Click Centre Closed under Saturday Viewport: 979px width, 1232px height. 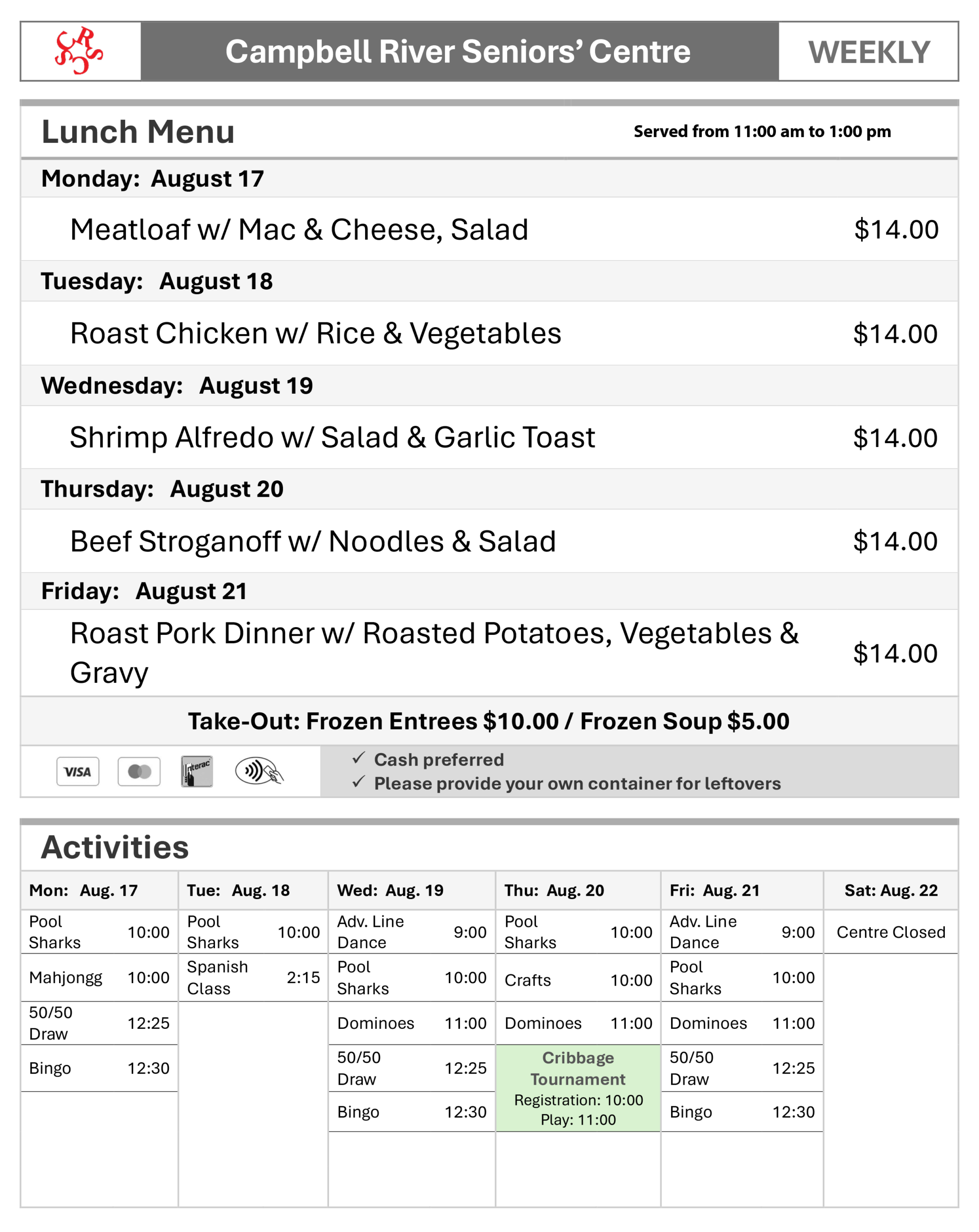[x=891, y=932]
